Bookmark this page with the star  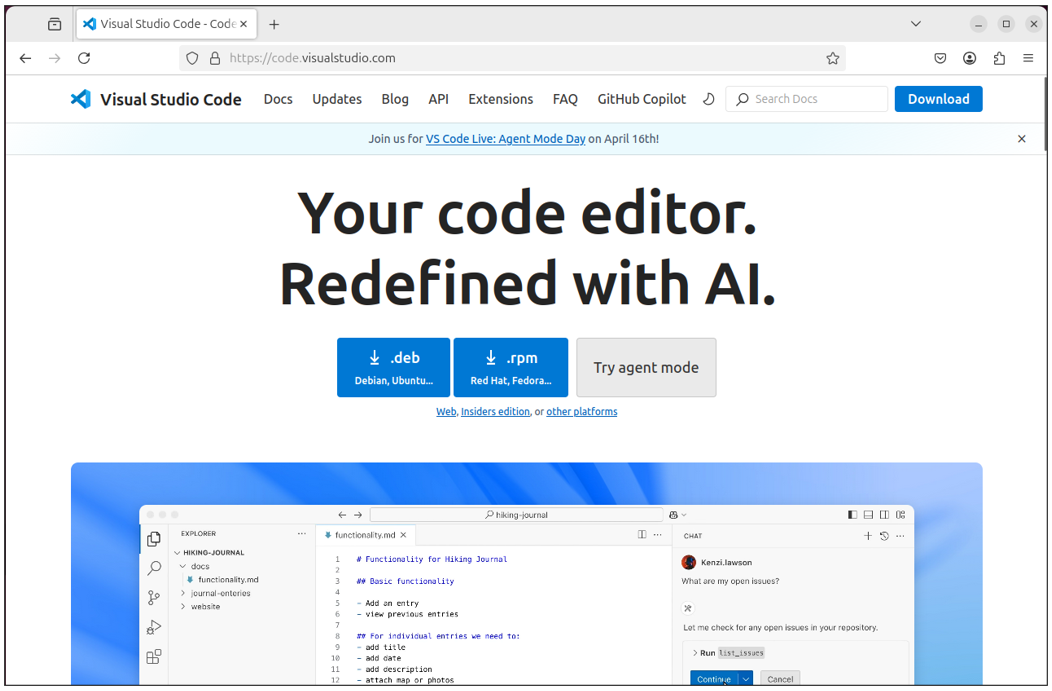click(833, 58)
